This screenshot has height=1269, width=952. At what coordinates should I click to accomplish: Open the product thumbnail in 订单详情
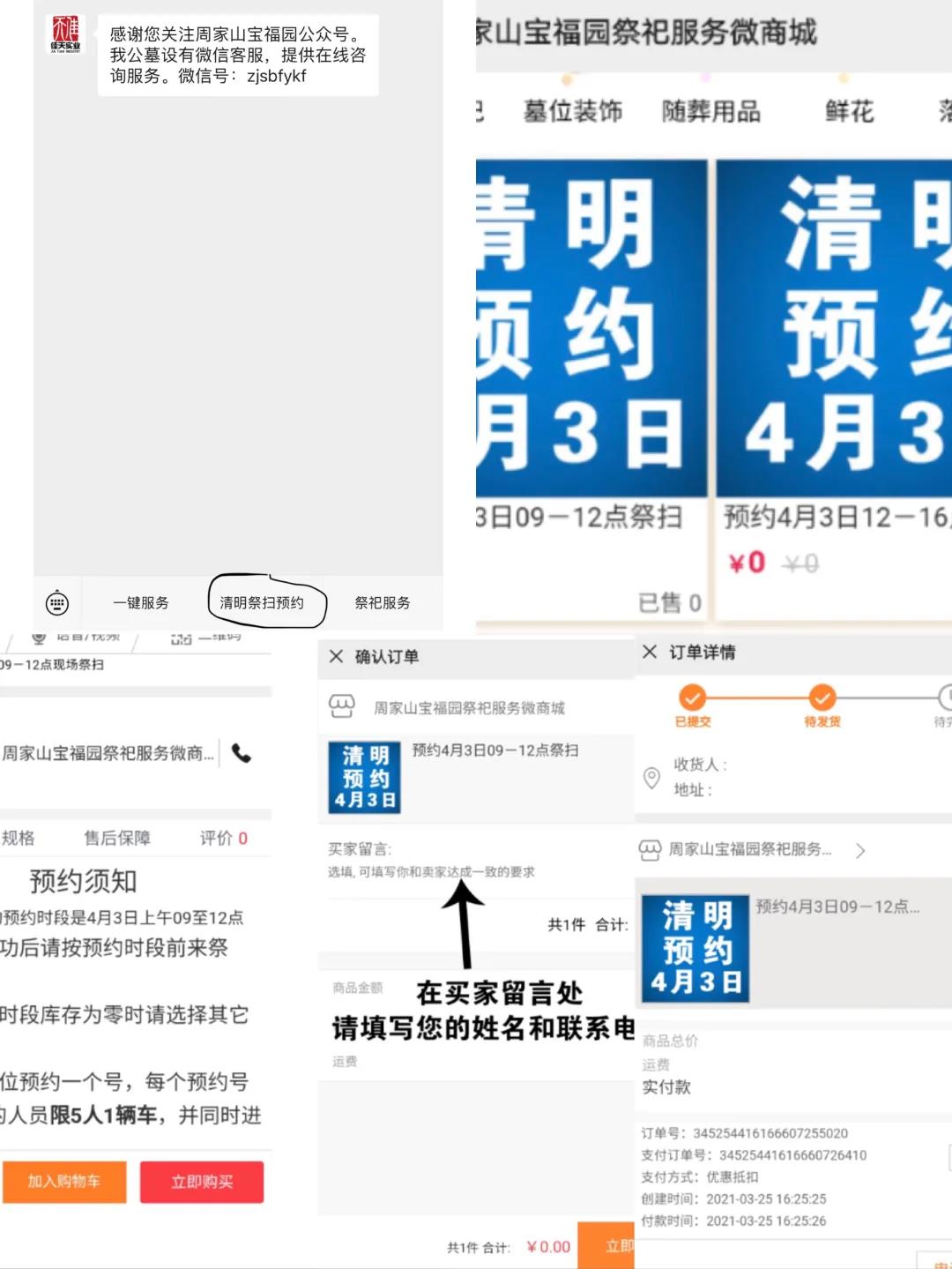tap(695, 949)
